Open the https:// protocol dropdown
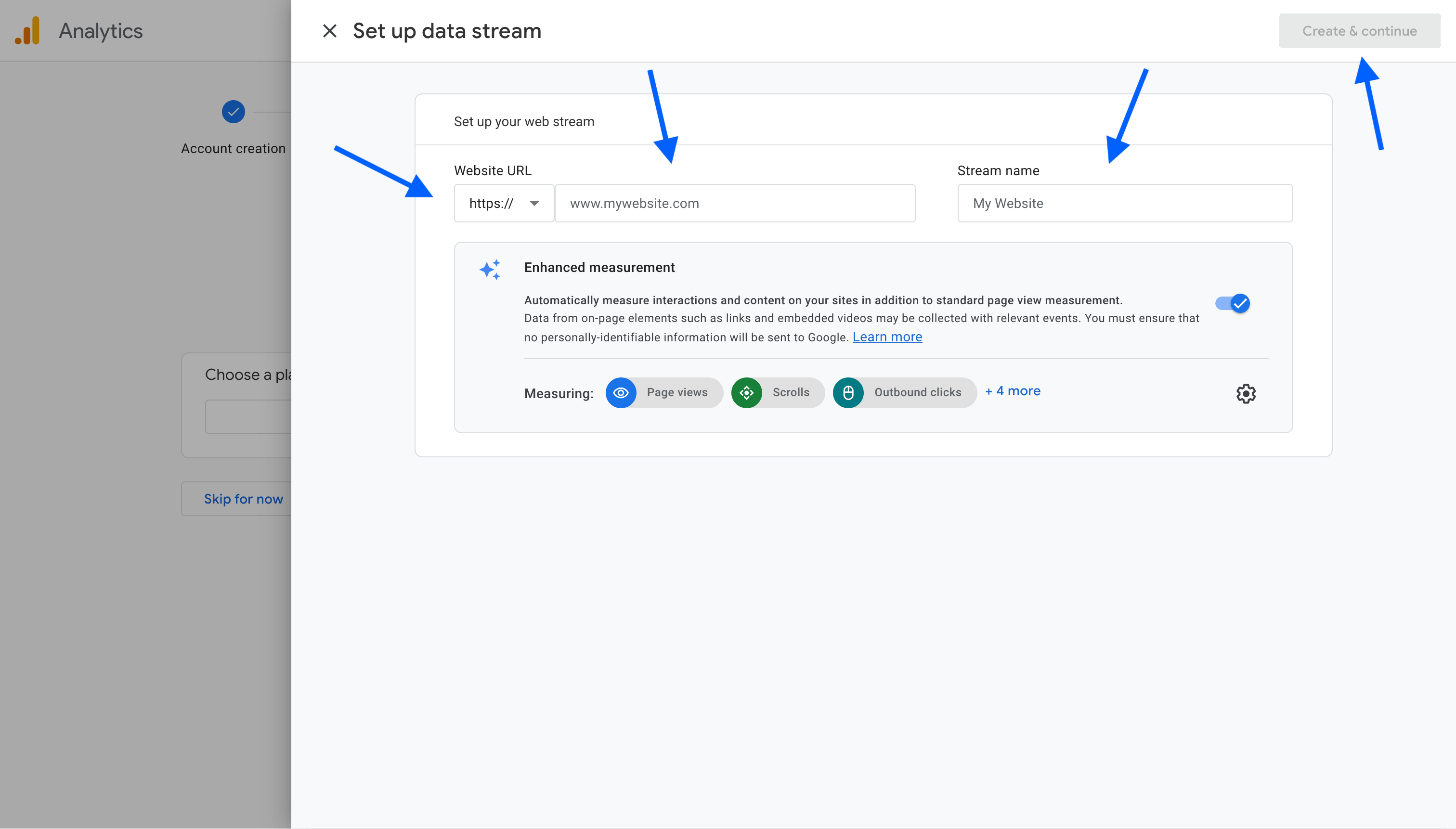This screenshot has width=1456, height=829. point(504,203)
